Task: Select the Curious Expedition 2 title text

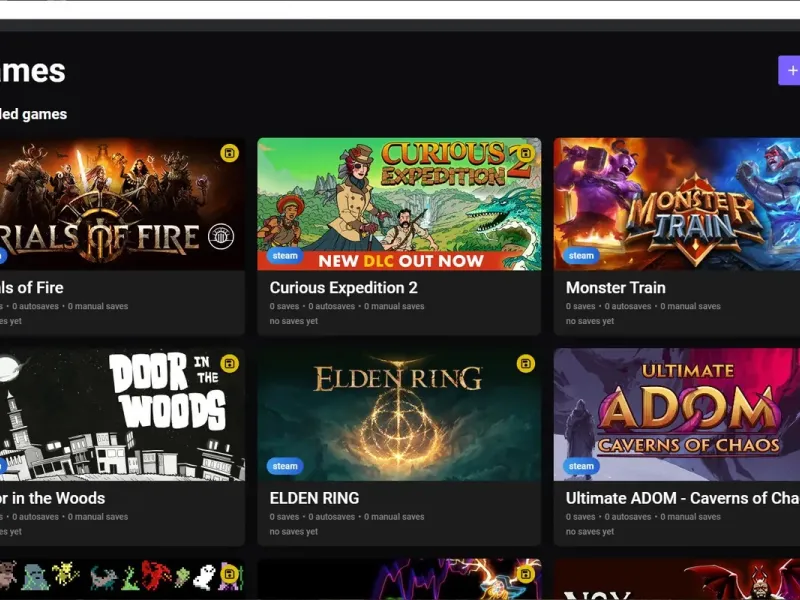Action: point(343,288)
